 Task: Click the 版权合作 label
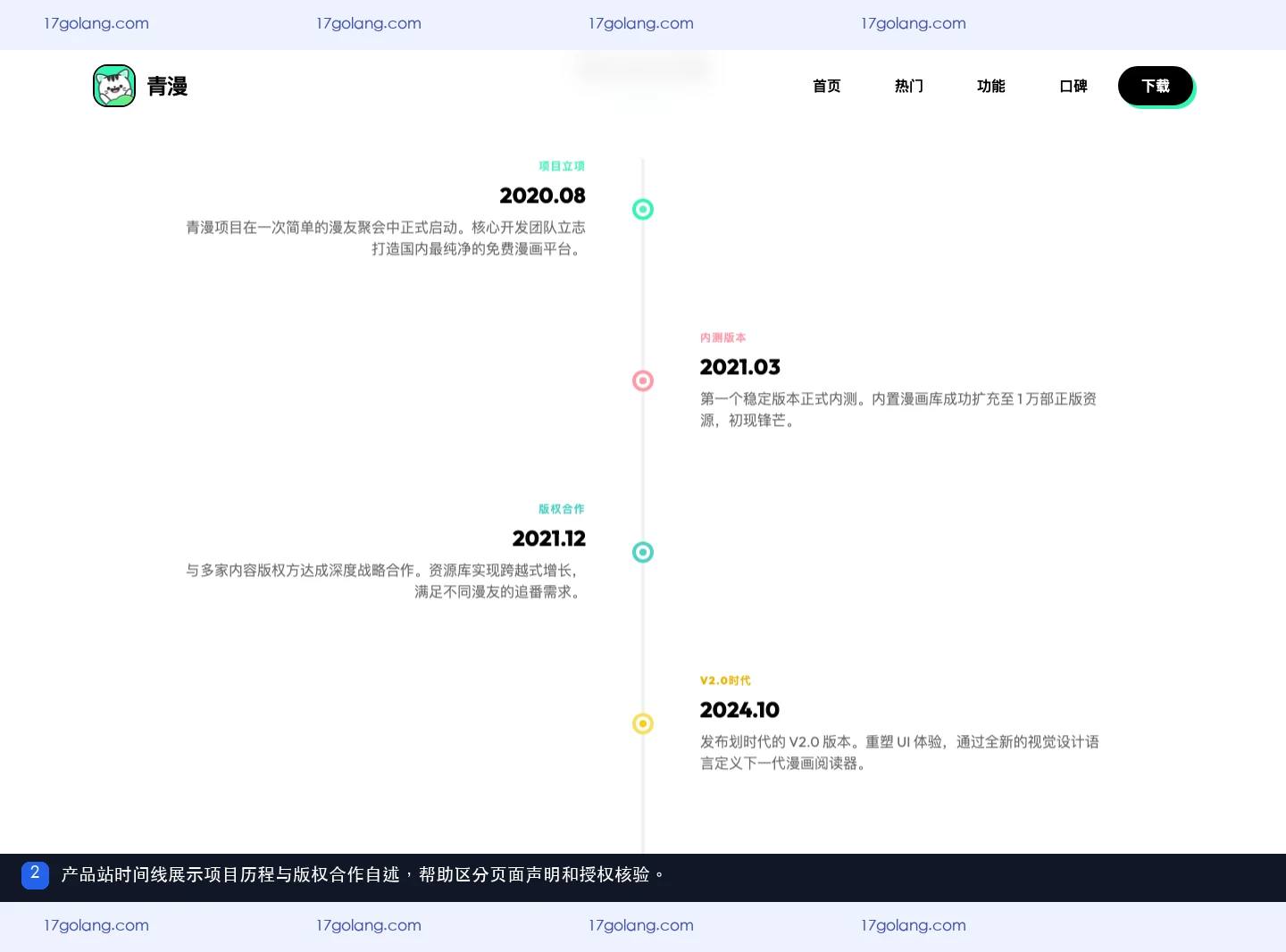tap(562, 509)
